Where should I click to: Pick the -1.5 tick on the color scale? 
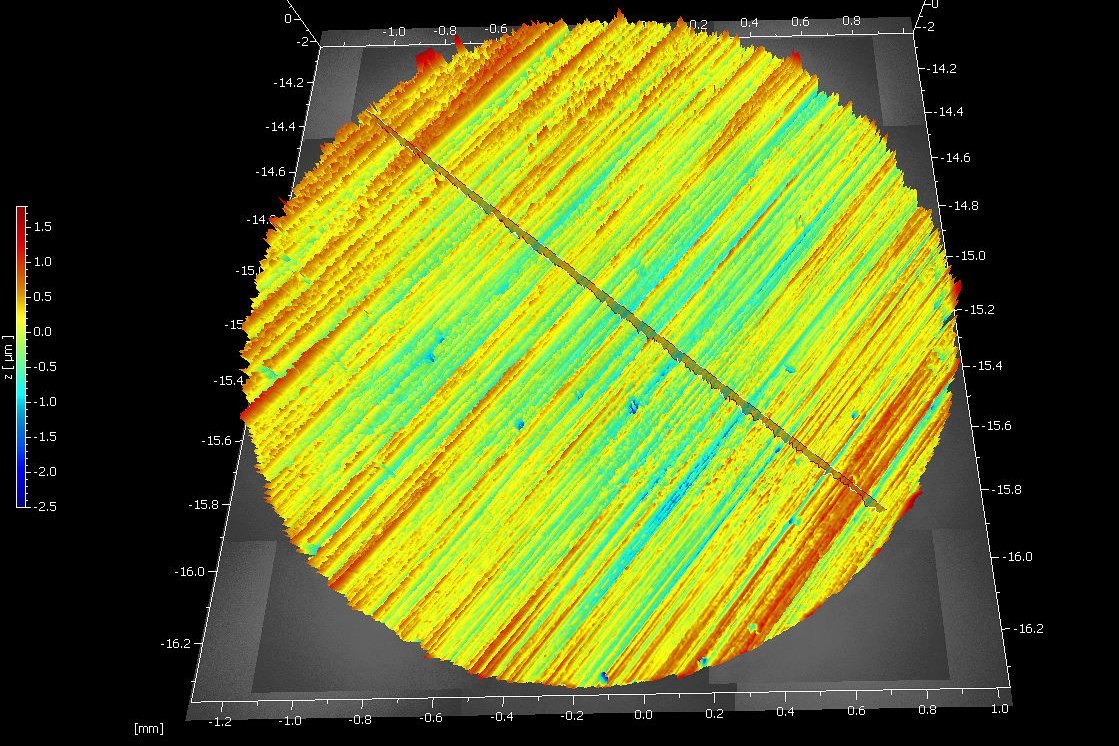point(44,437)
